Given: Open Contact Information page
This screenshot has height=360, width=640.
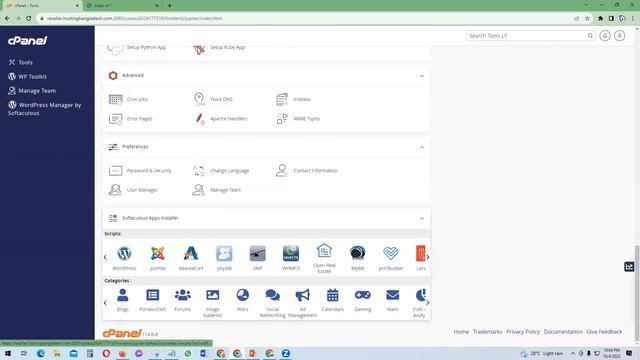Looking at the screenshot, I should click(307, 171).
